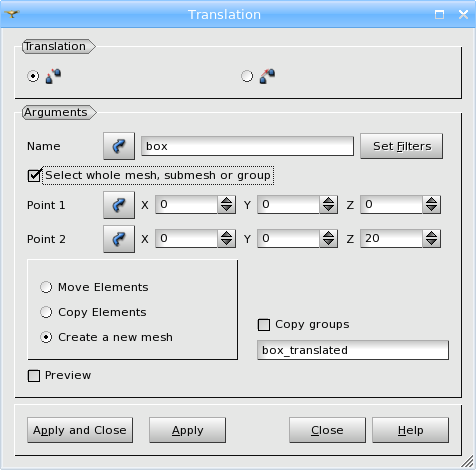Screen dimensions: 476x470
Task: Choose the Copy Elements option
Action: pos(46,312)
